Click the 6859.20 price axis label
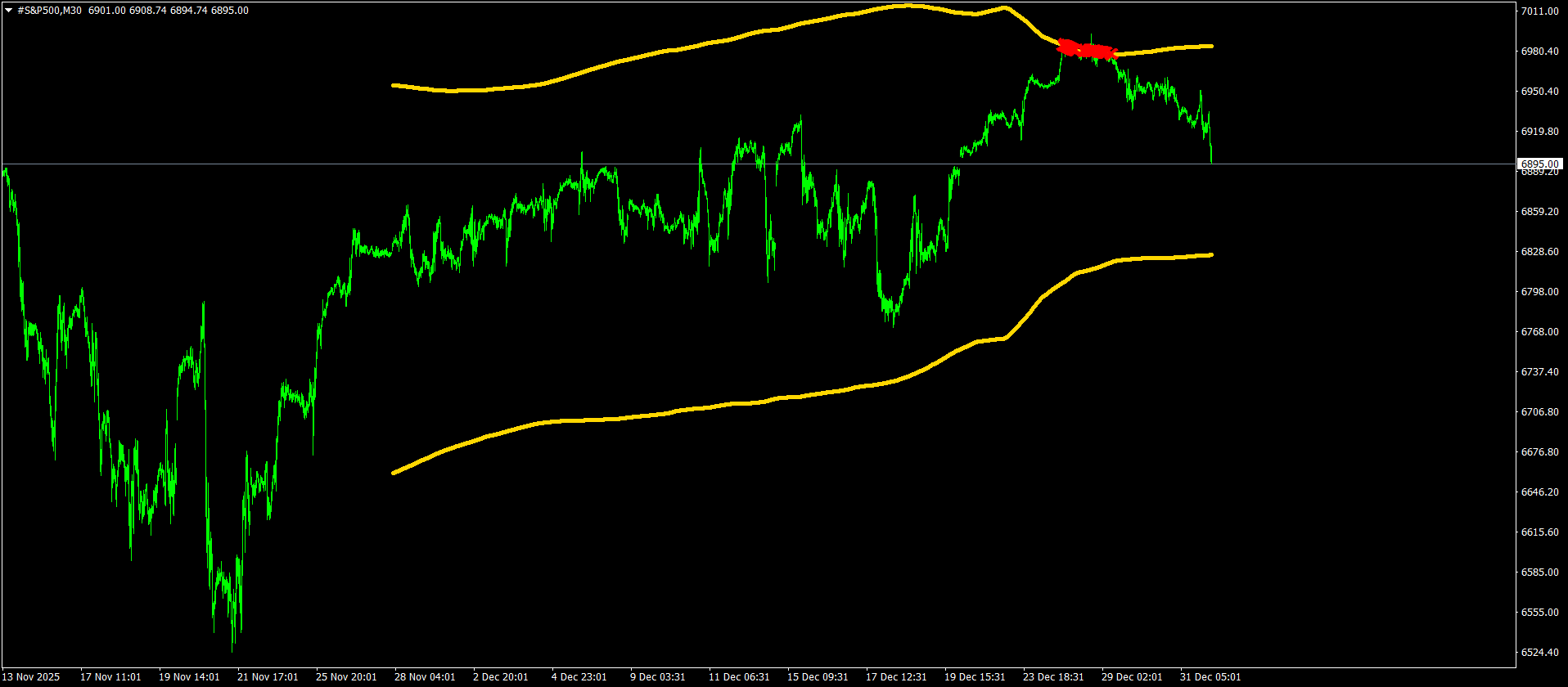Screen dimensions: 1568x687 [1539, 212]
